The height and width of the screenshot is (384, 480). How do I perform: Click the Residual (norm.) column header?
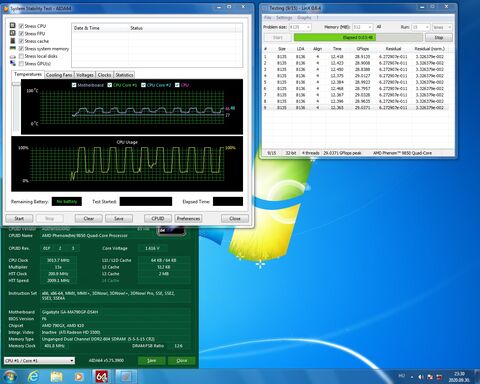[x=429, y=49]
